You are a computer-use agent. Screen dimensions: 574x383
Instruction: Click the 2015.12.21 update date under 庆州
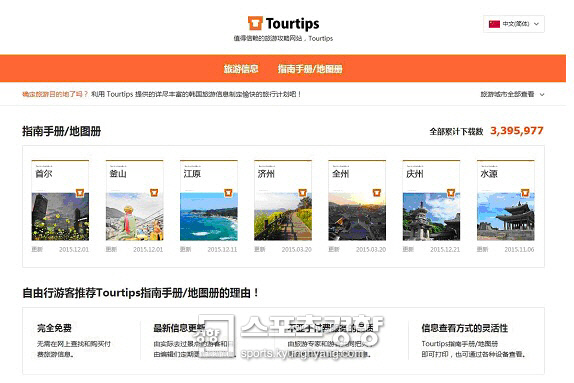pyautogui.click(x=445, y=249)
